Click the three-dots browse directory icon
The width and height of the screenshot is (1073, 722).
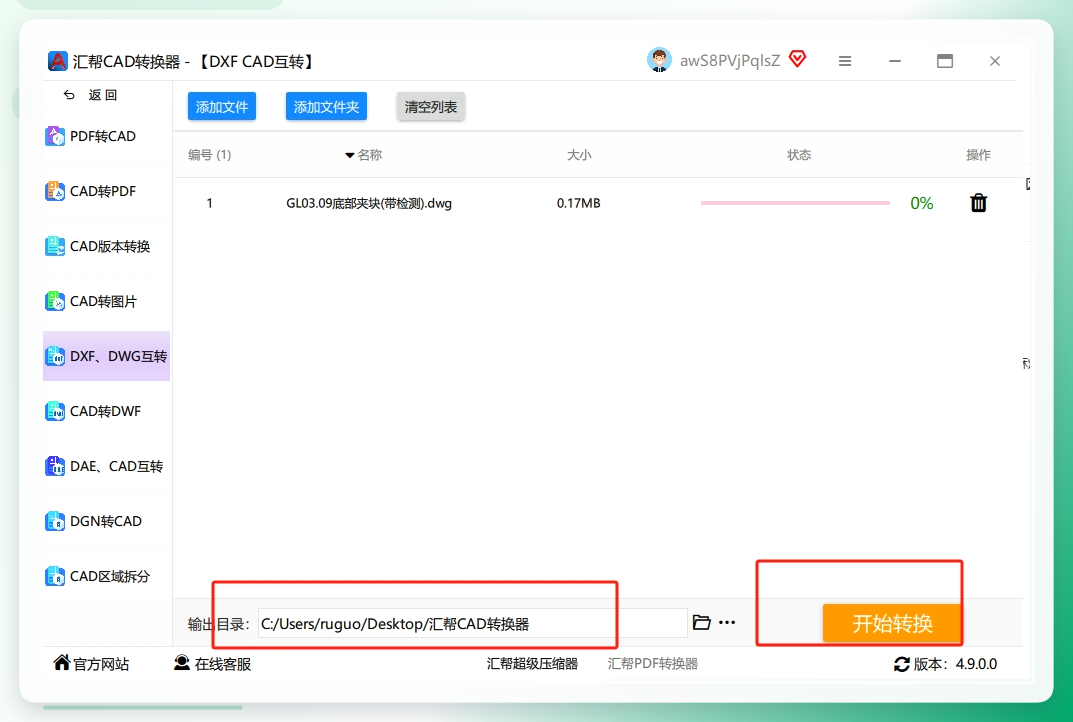coord(727,623)
